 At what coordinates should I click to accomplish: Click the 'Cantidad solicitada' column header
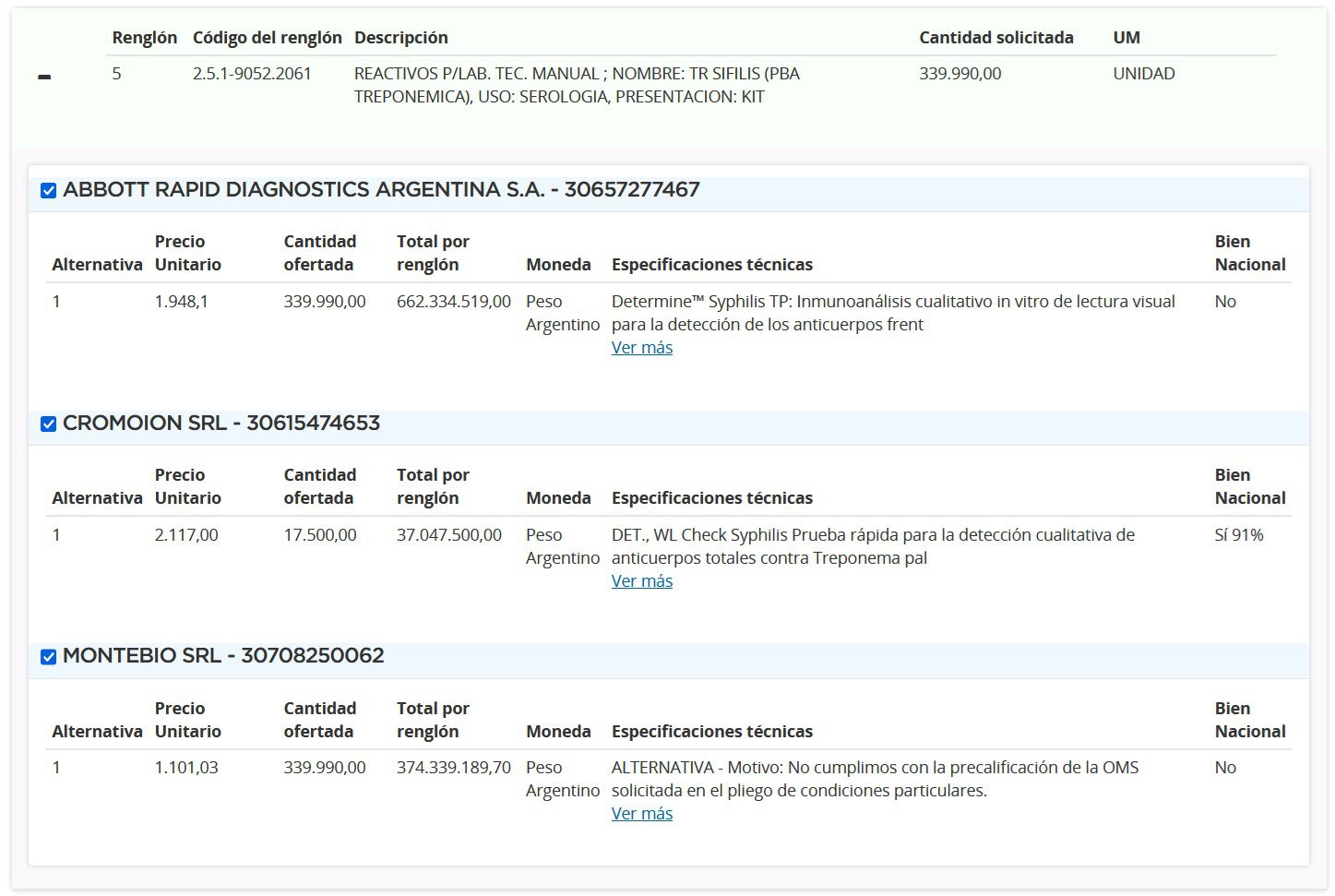pos(995,38)
